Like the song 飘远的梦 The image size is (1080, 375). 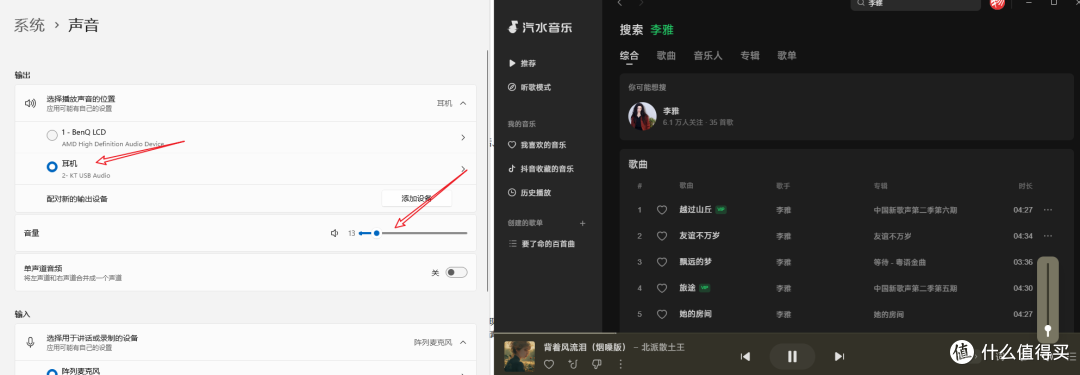point(662,263)
